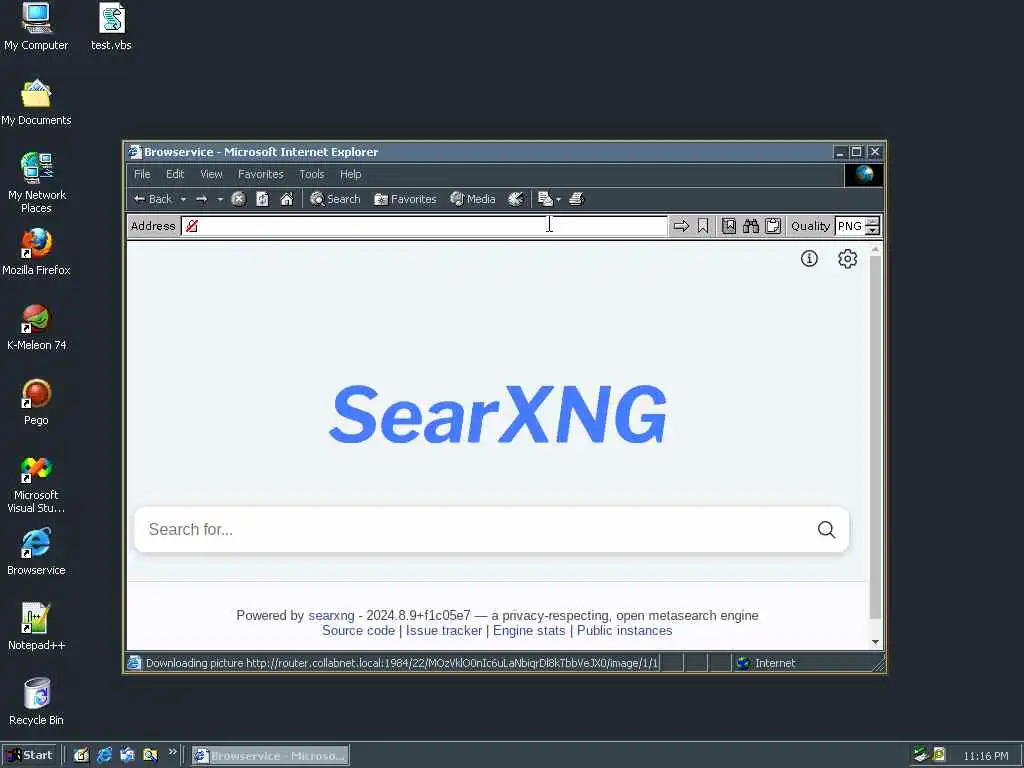This screenshot has width=1024, height=768.
Task: Select the My Documents desktop icon
Action: (x=36, y=103)
